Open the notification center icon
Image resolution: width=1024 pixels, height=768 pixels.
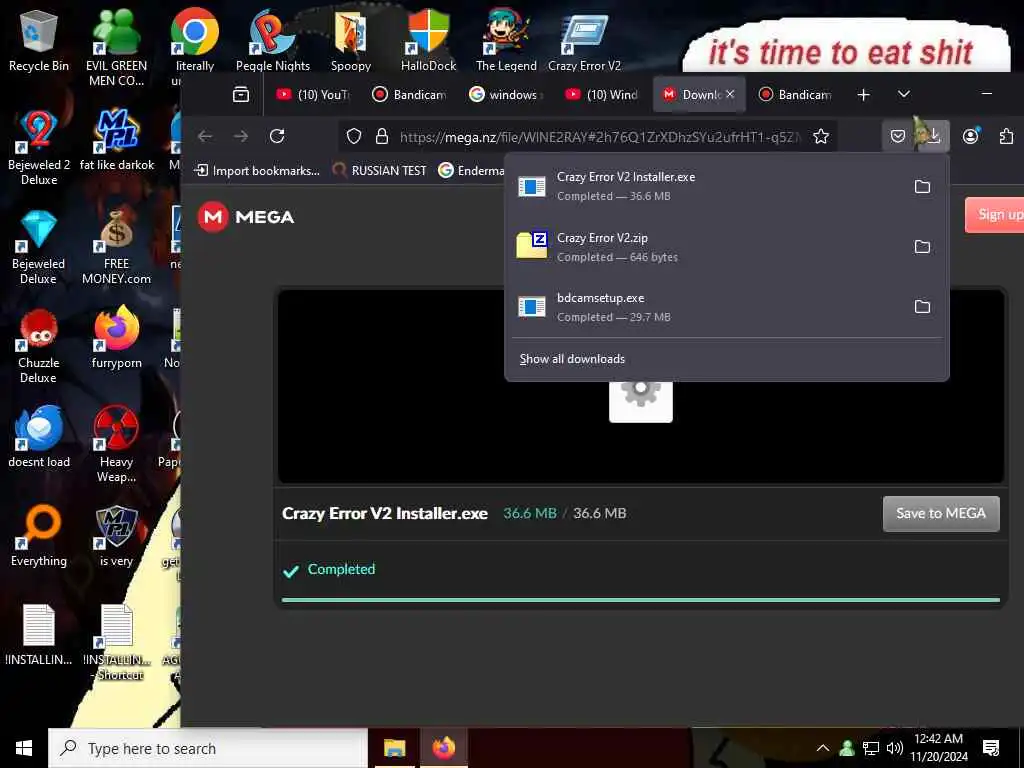point(991,748)
